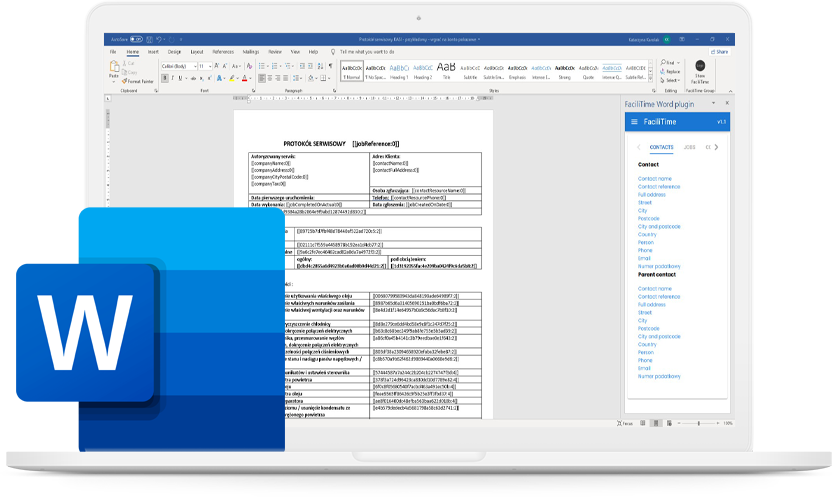This screenshot has width=832, height=497.
Task: Insert the Contact name field link
Action: 655,179
